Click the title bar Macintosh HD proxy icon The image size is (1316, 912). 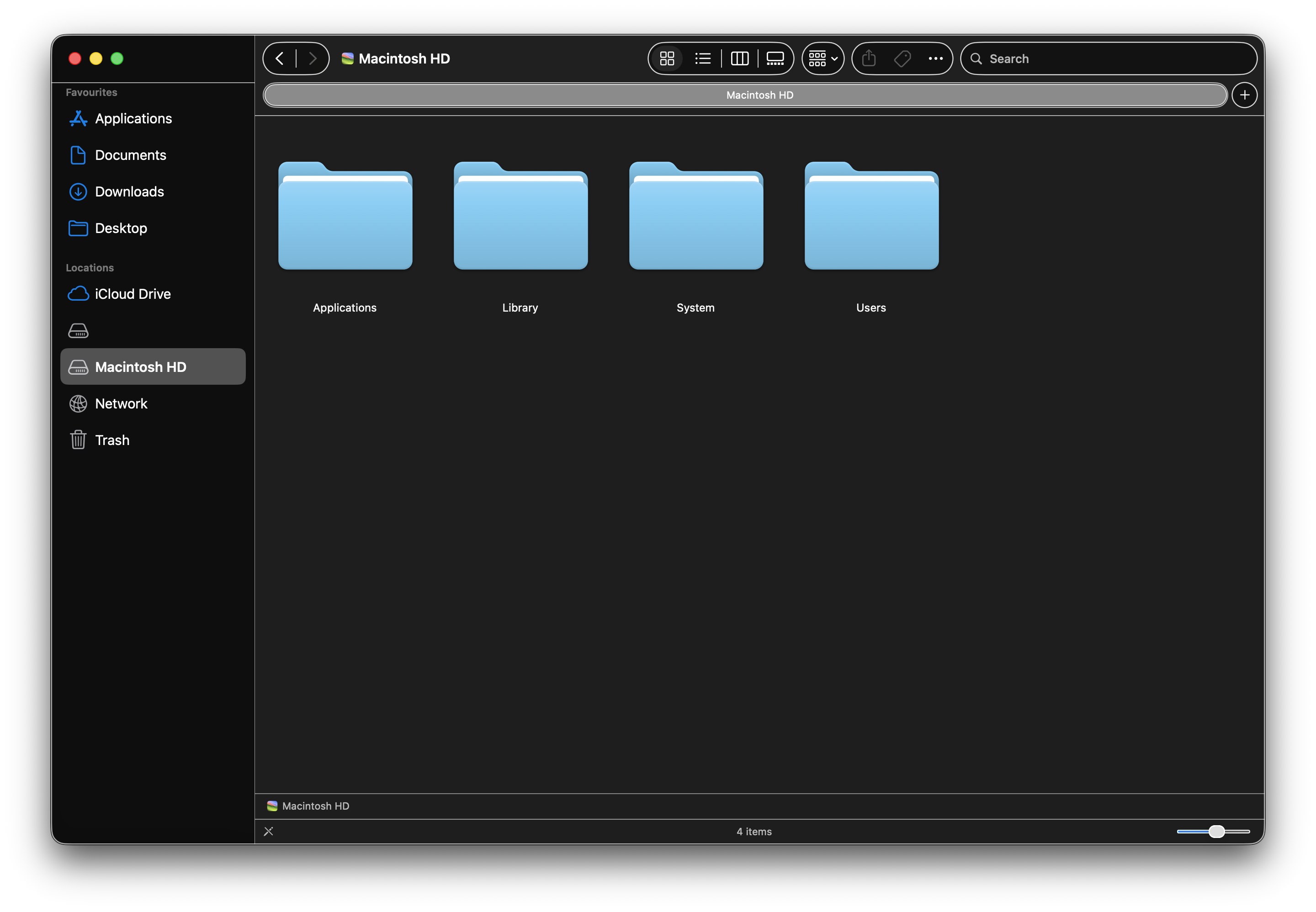[x=347, y=58]
